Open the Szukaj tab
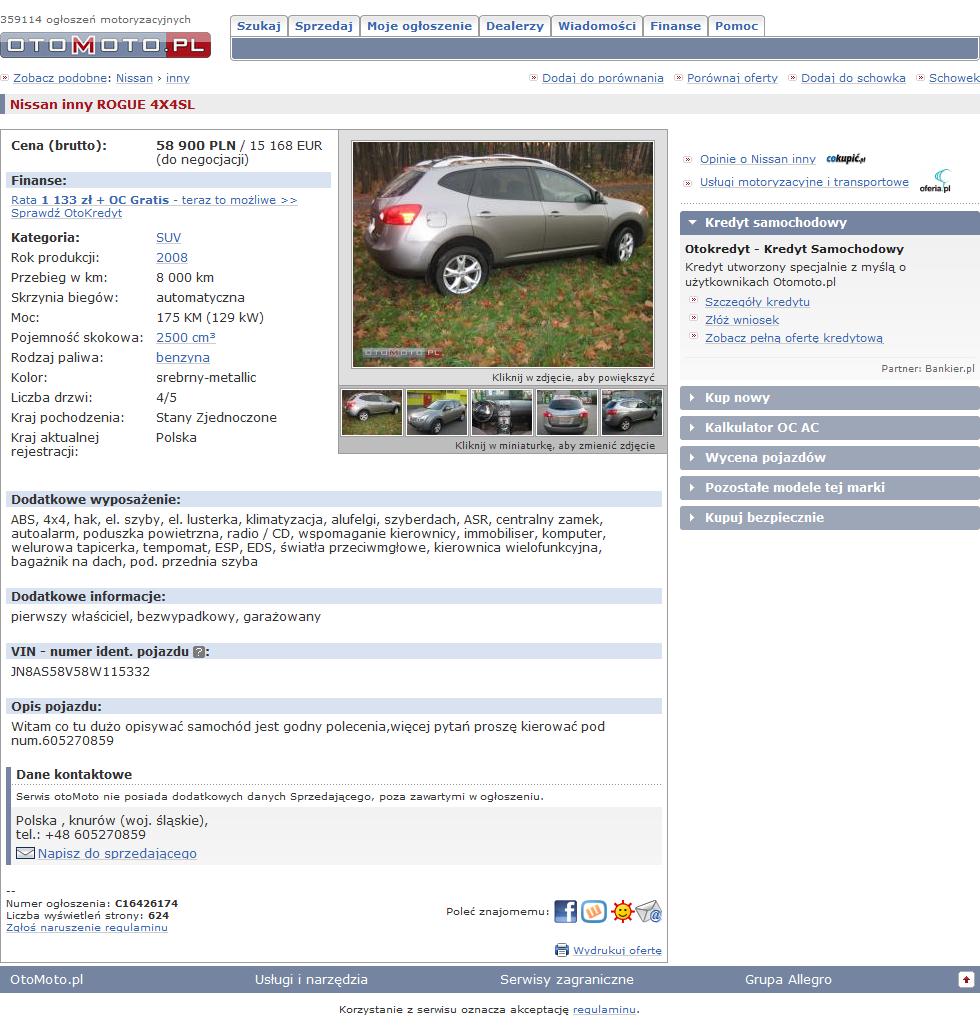The width and height of the screenshot is (980, 1035). (x=259, y=26)
